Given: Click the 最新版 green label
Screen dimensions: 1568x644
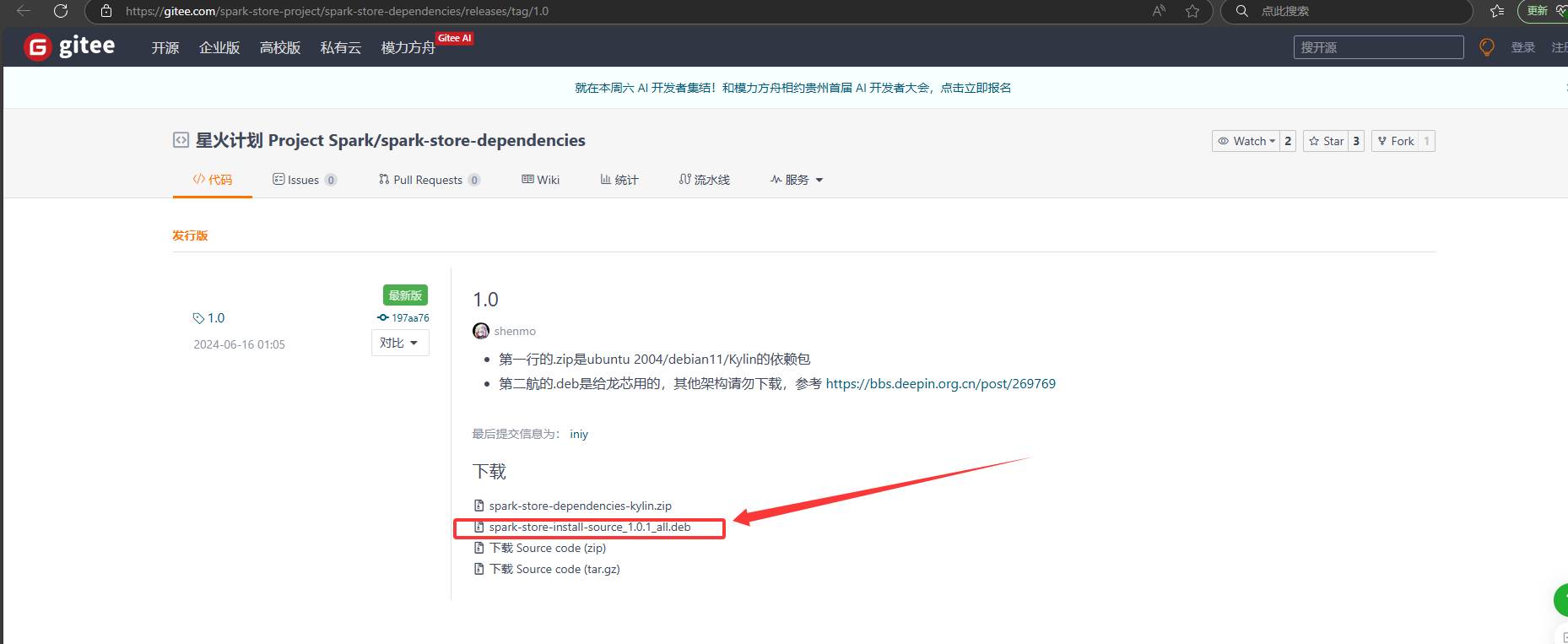Looking at the screenshot, I should click(405, 295).
